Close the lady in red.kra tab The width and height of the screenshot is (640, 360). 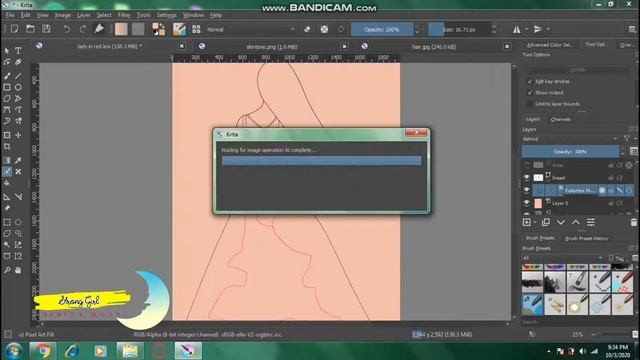tap(182, 47)
